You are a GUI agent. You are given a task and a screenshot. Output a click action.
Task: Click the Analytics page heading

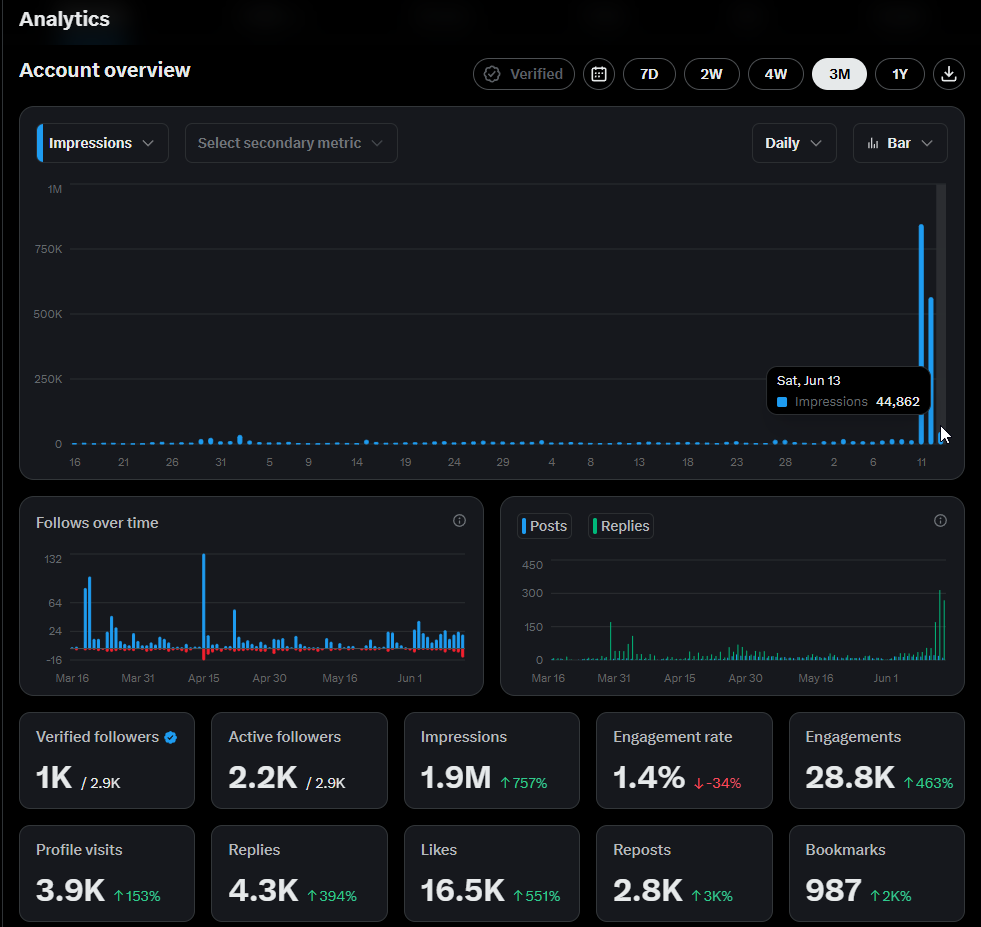(x=64, y=19)
